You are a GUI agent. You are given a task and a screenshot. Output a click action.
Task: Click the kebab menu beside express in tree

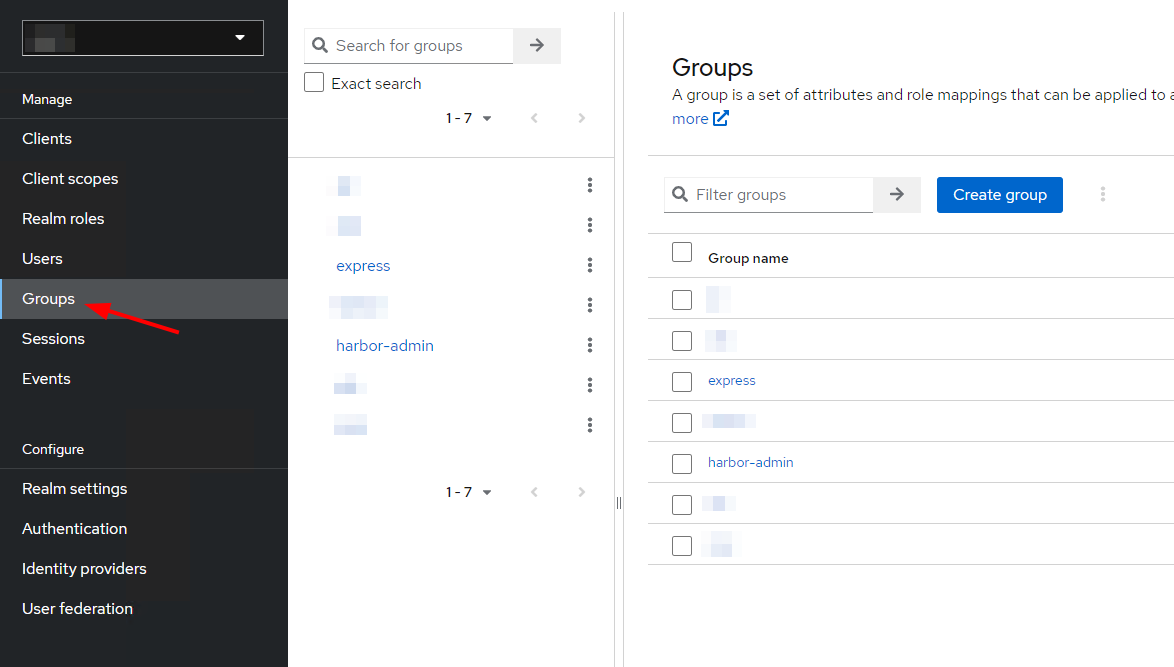(590, 265)
